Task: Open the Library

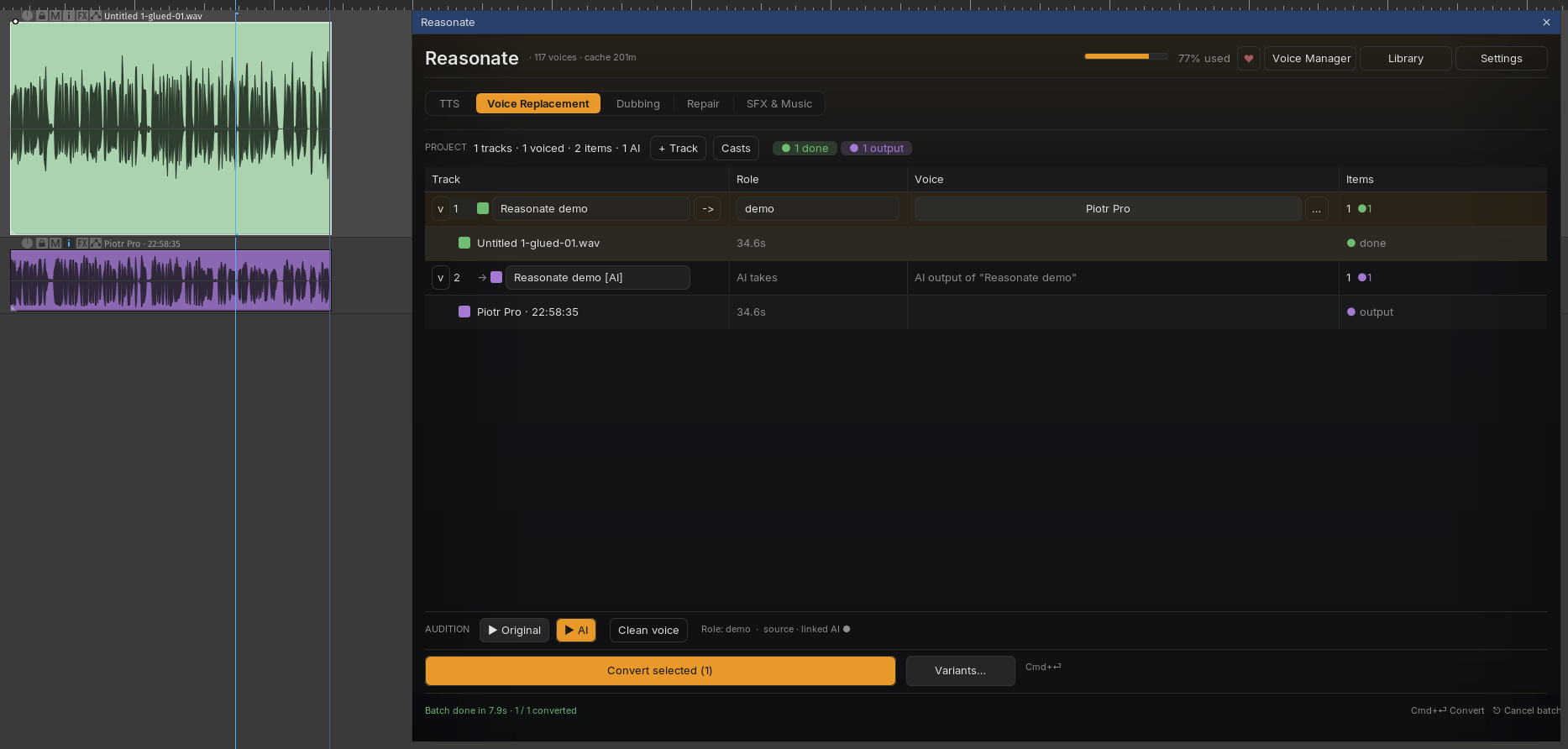Action: point(1405,59)
